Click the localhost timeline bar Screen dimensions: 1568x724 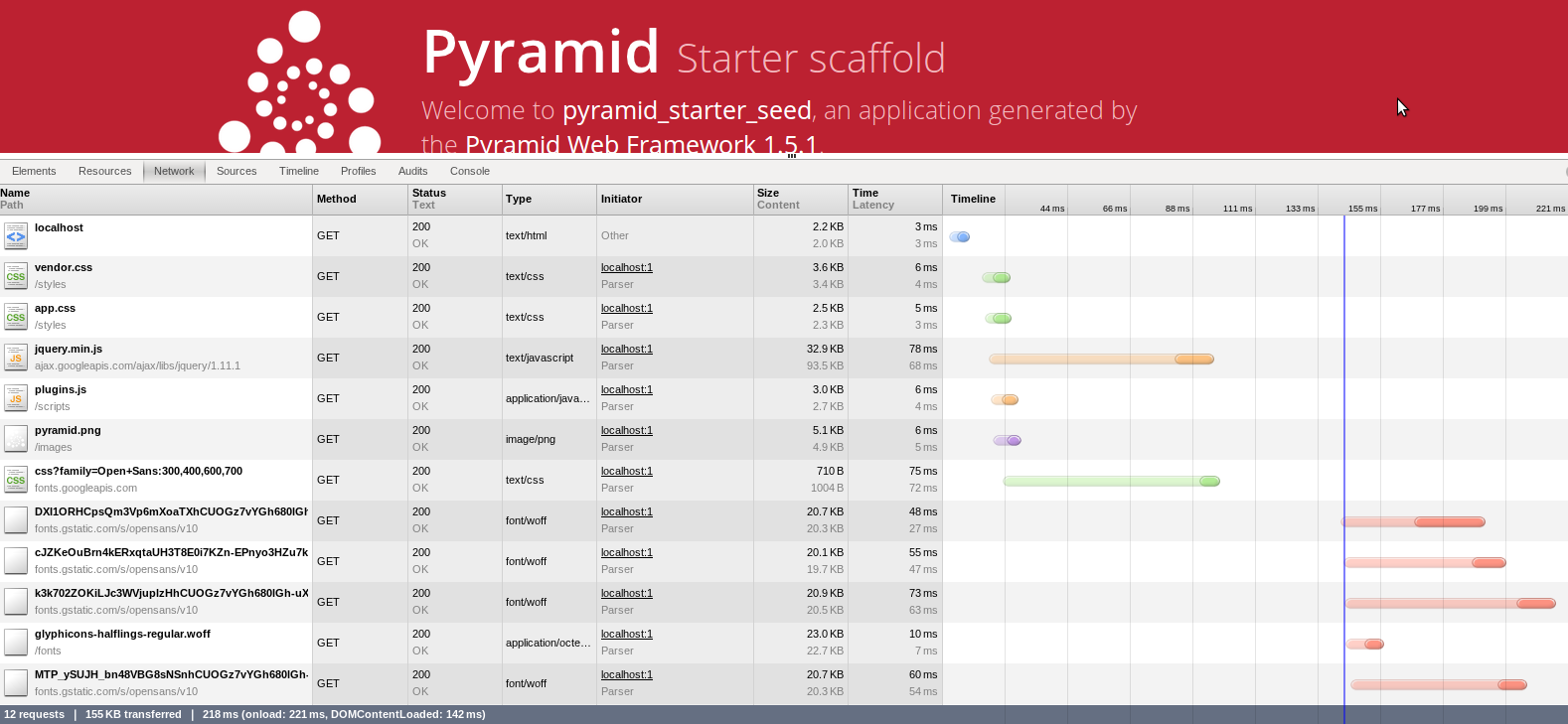960,236
